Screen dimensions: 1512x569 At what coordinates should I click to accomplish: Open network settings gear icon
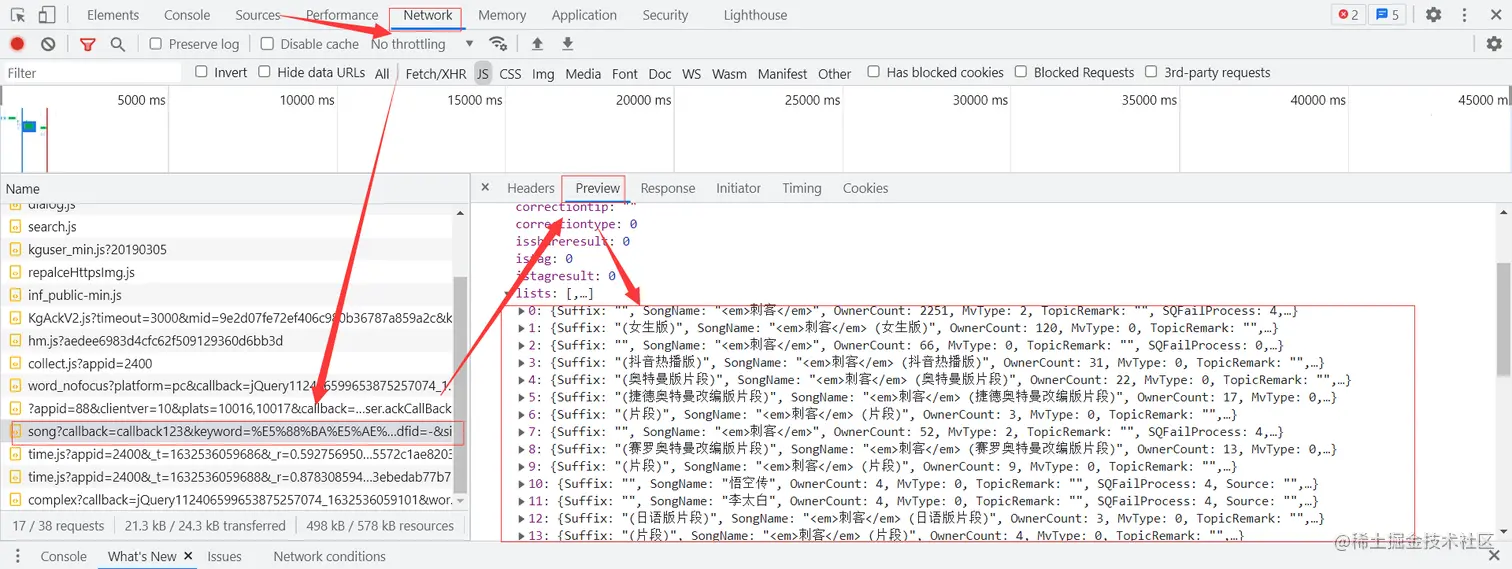point(1494,44)
